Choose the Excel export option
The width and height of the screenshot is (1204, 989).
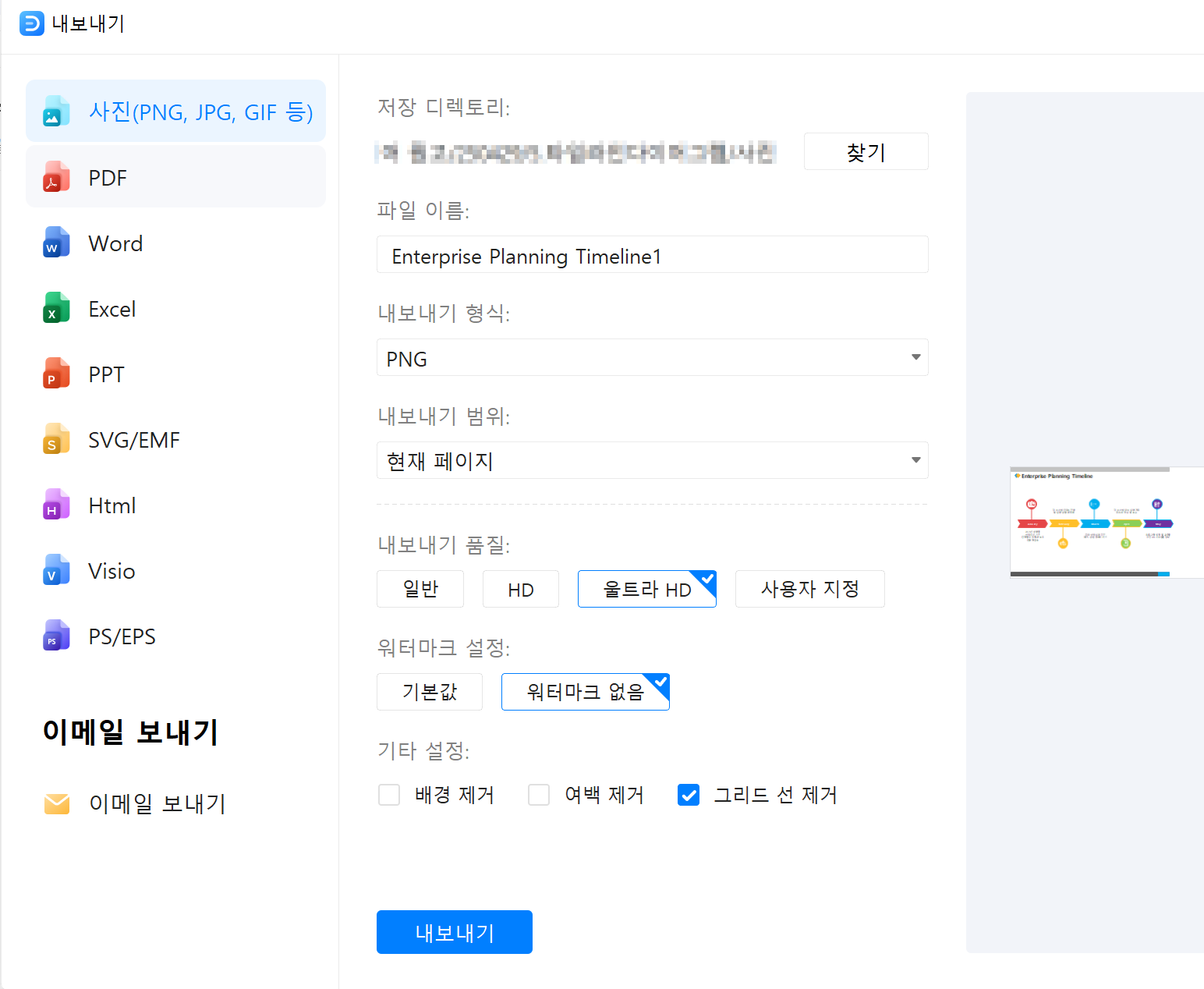(x=112, y=309)
